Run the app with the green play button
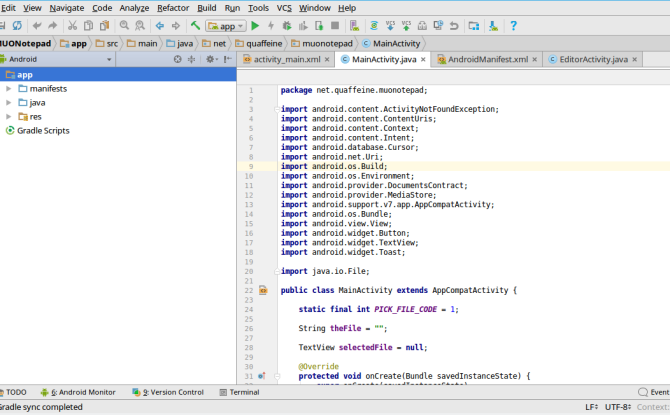Screen dimensions: 670x415 point(255,25)
